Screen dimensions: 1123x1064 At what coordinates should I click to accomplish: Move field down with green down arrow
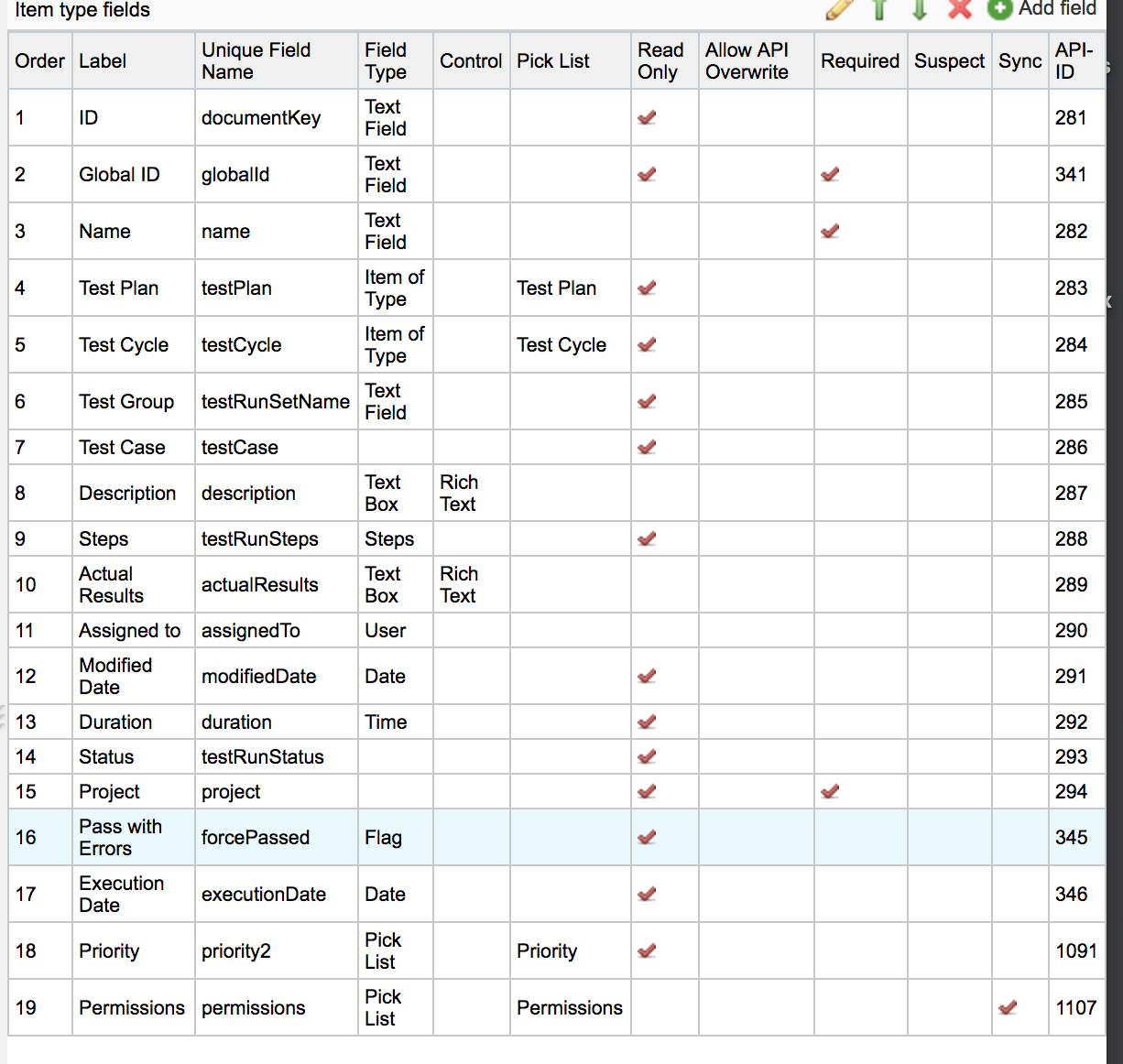point(920,9)
